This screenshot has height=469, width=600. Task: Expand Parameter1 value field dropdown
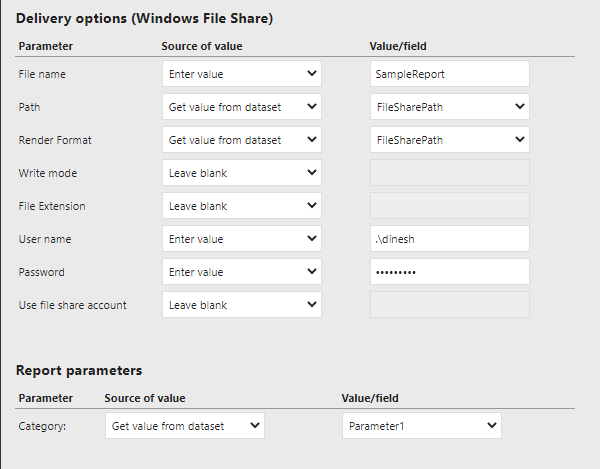pyautogui.click(x=421, y=426)
